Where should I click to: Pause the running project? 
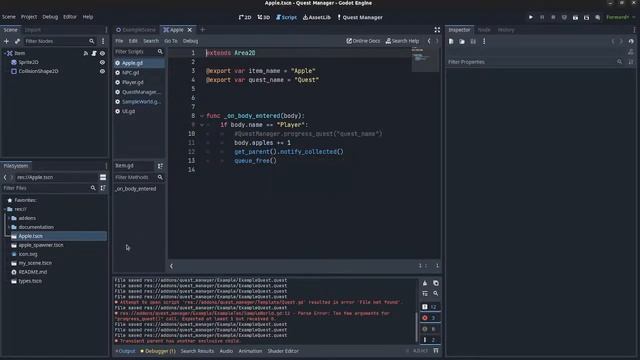542,17
